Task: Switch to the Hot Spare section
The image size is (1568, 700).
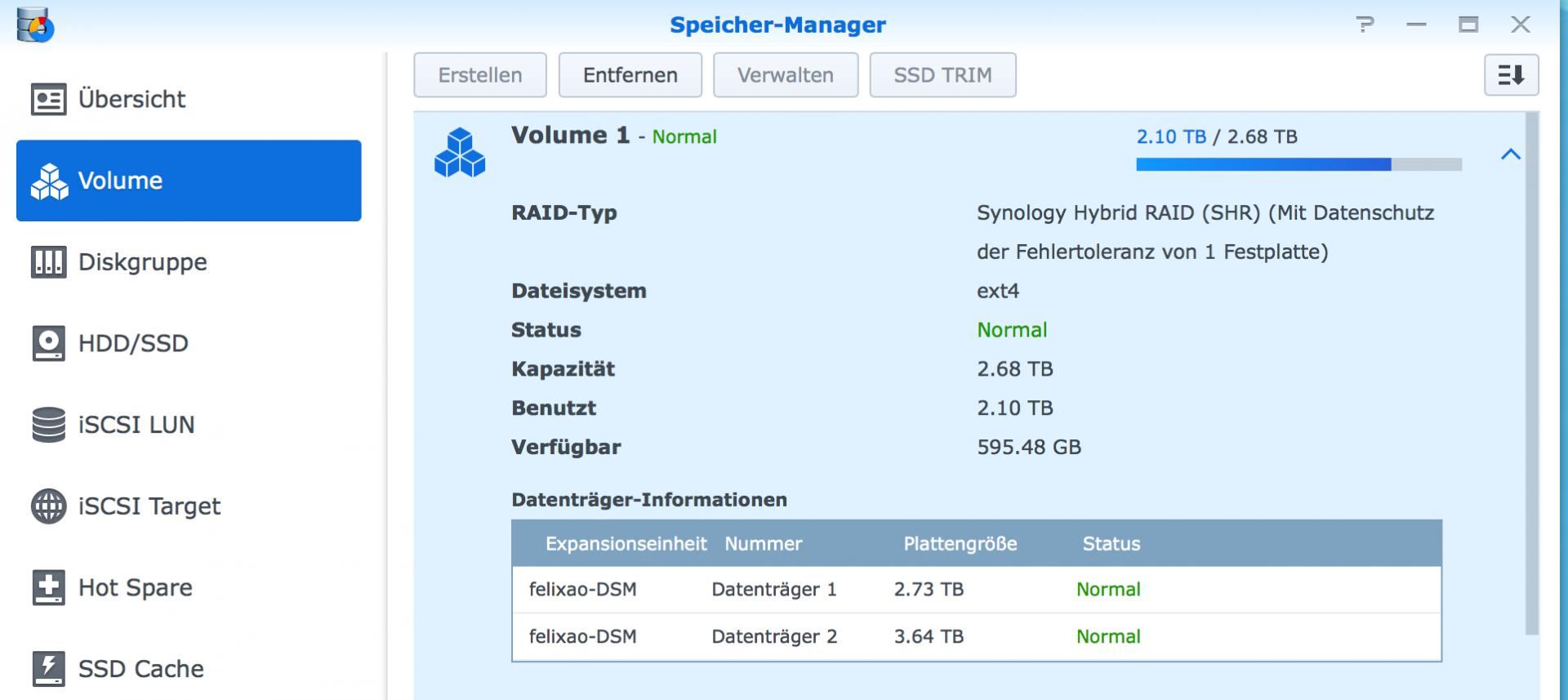Action: point(135,587)
